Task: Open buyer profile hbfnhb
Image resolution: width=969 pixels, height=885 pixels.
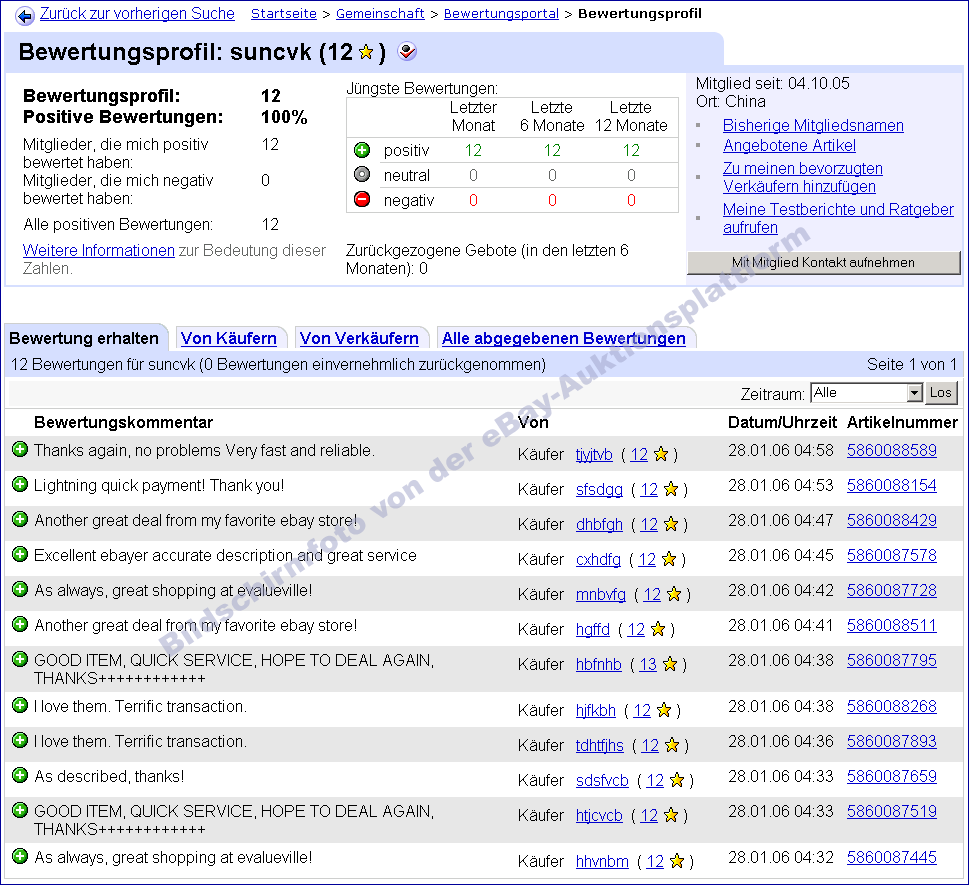Action: [x=599, y=664]
